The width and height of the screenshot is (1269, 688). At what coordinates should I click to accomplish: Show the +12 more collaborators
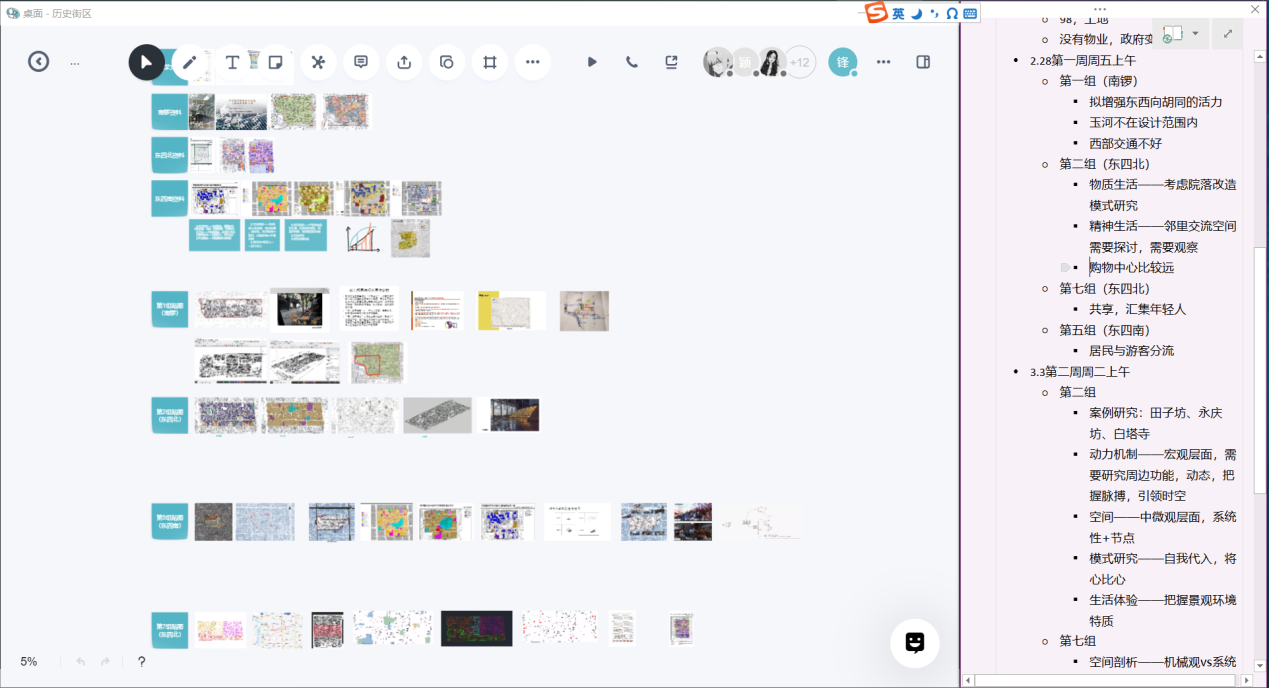click(x=799, y=62)
